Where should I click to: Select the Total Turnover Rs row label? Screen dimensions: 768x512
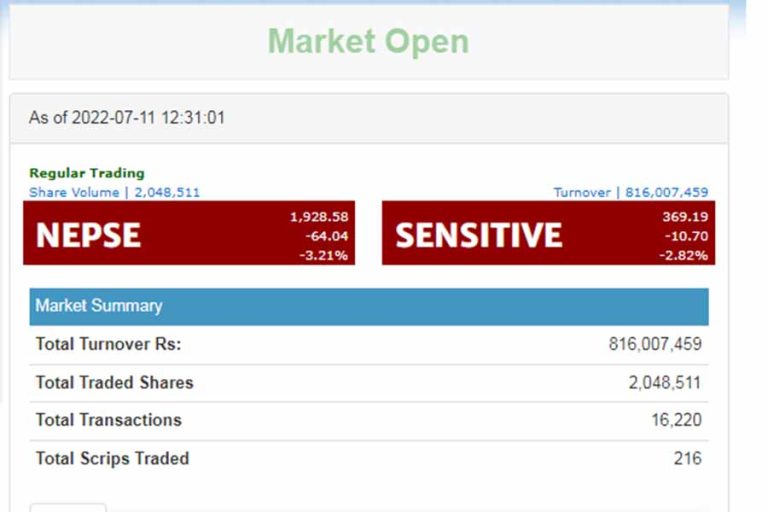click(x=108, y=344)
